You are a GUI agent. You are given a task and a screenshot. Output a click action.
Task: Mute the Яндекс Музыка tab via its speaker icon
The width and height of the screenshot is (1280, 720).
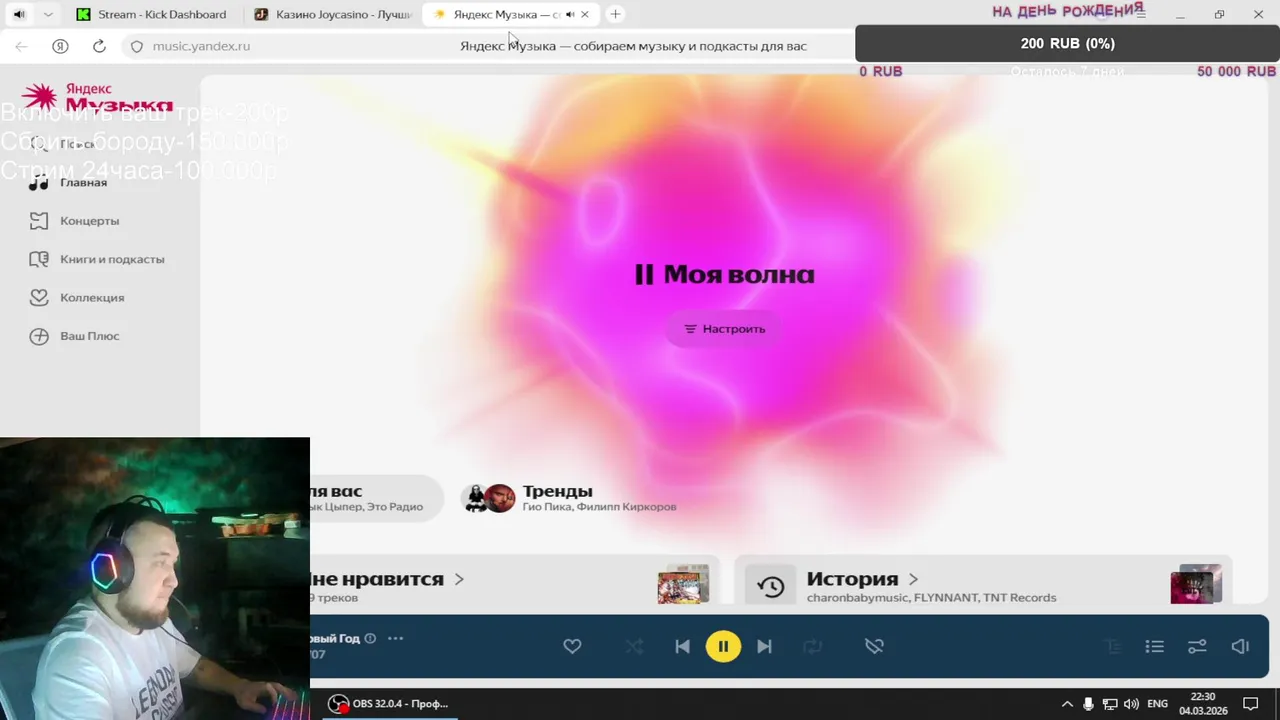570,14
